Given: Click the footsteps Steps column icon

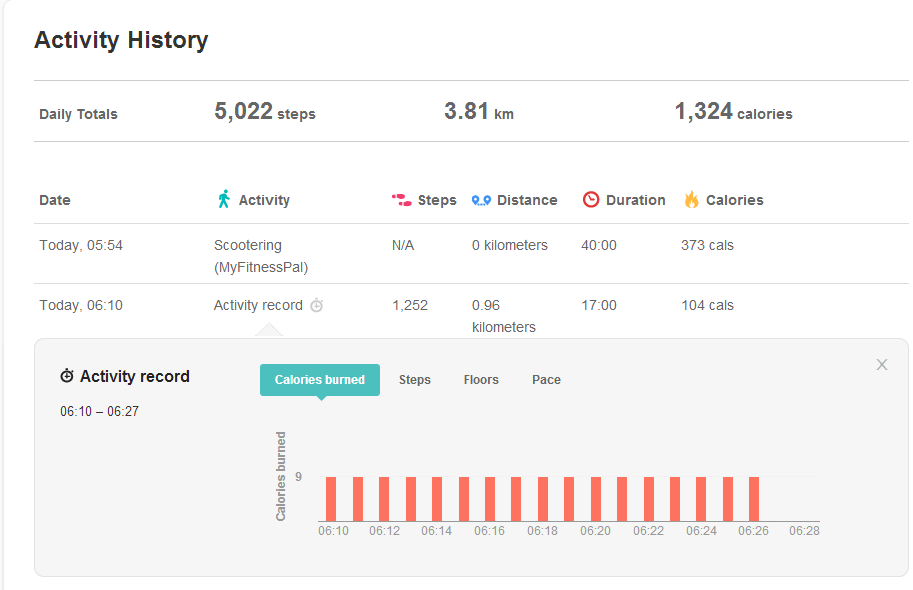Looking at the screenshot, I should (401, 200).
